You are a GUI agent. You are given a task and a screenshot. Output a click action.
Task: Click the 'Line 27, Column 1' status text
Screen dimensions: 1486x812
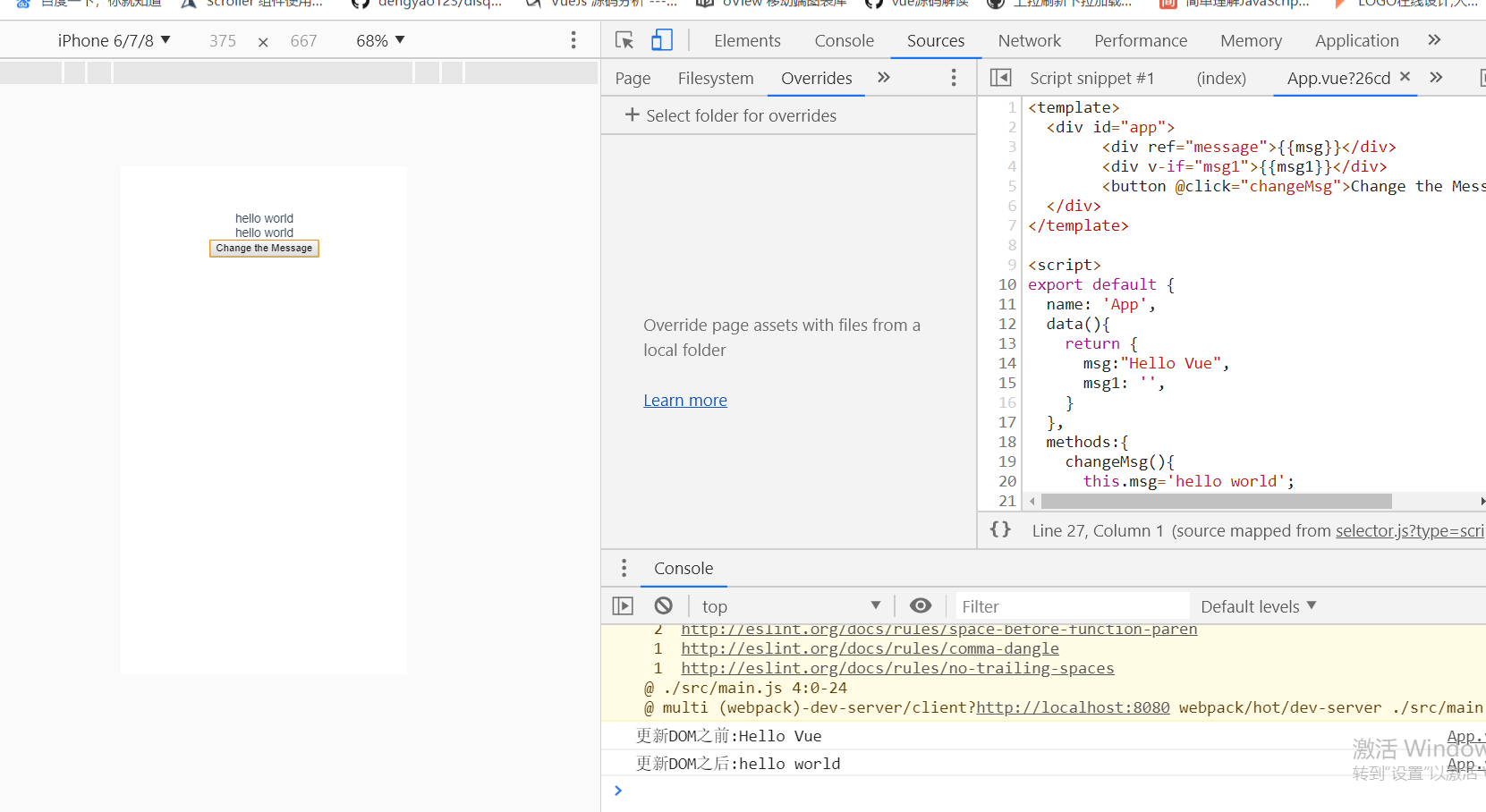click(1098, 530)
